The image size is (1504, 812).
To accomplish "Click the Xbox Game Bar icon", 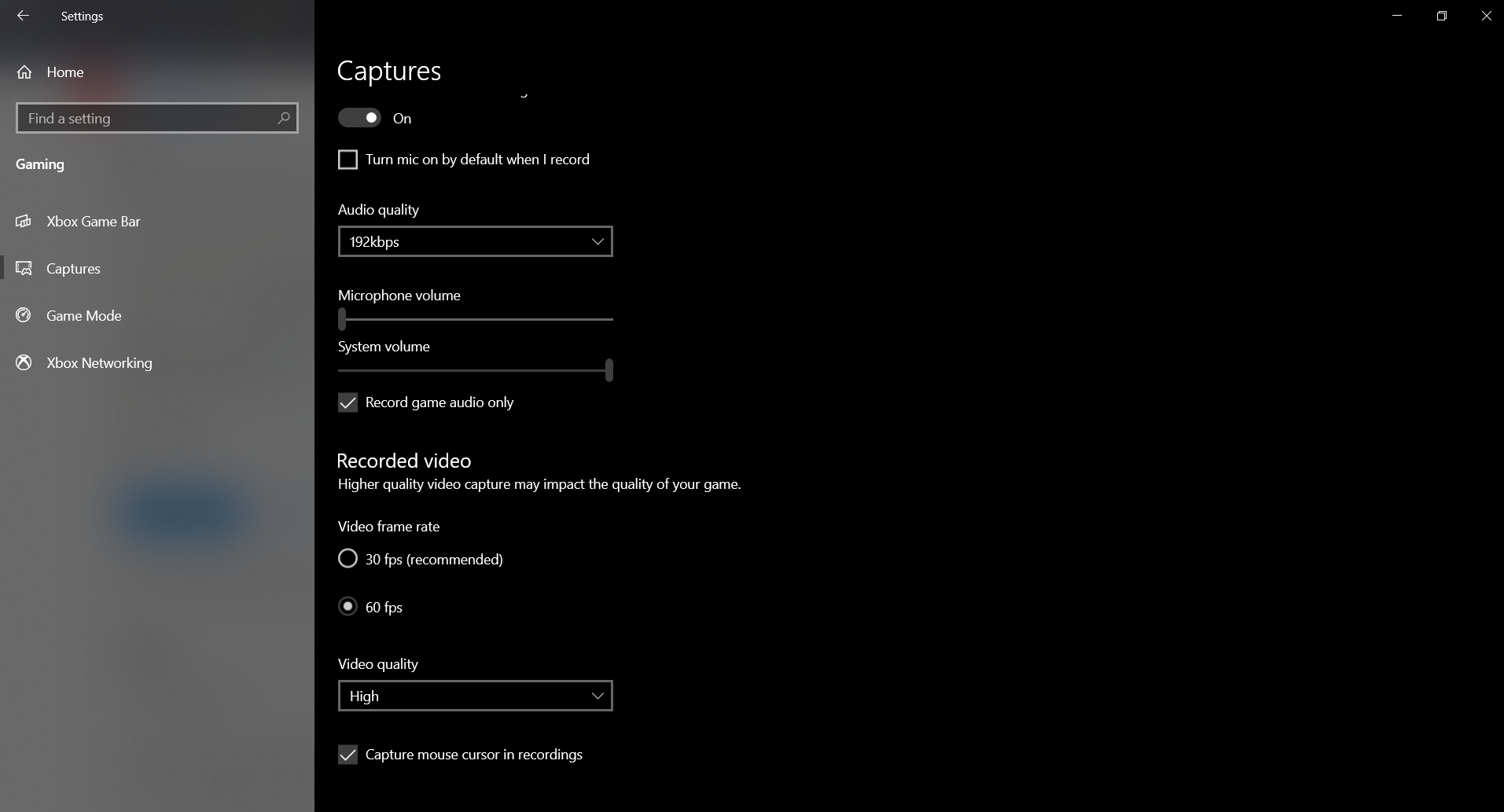I will 24,221.
